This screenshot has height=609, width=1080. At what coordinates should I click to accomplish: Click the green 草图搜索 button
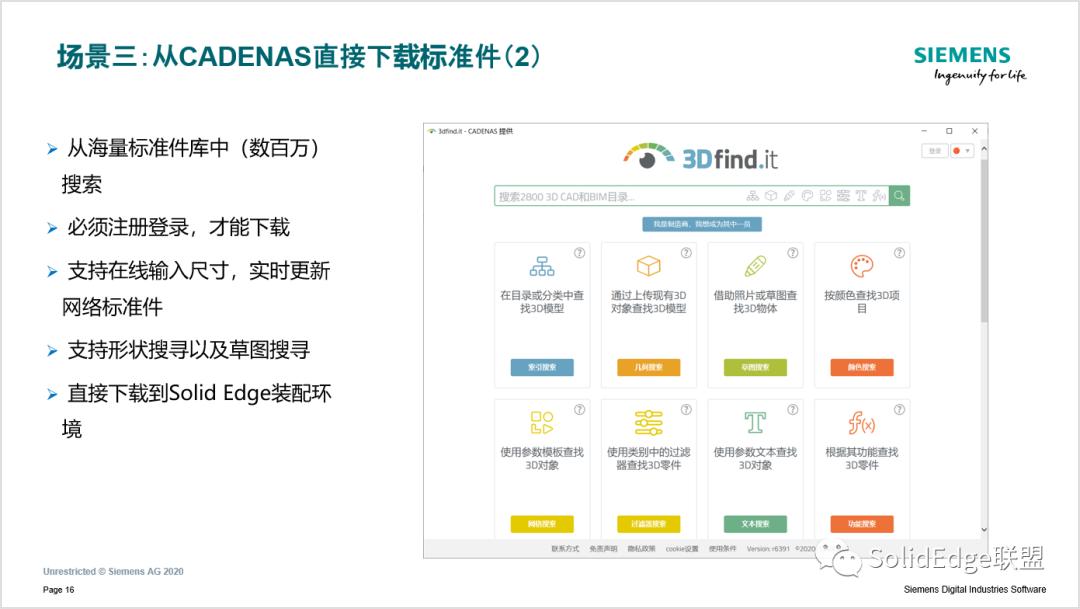coord(755,367)
